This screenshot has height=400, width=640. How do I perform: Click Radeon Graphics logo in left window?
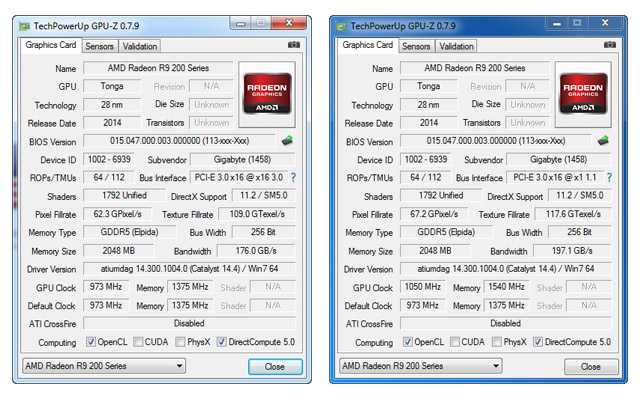(267, 93)
